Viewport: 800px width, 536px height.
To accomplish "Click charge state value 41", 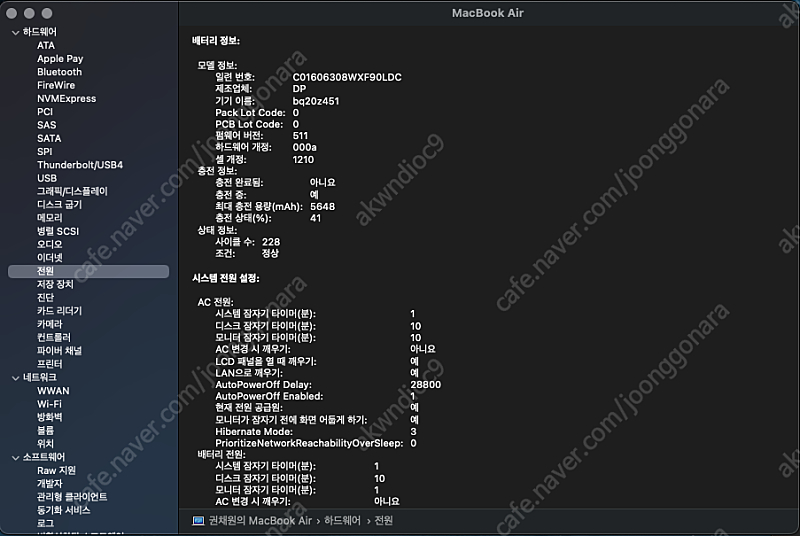I will pyautogui.click(x=316, y=218).
